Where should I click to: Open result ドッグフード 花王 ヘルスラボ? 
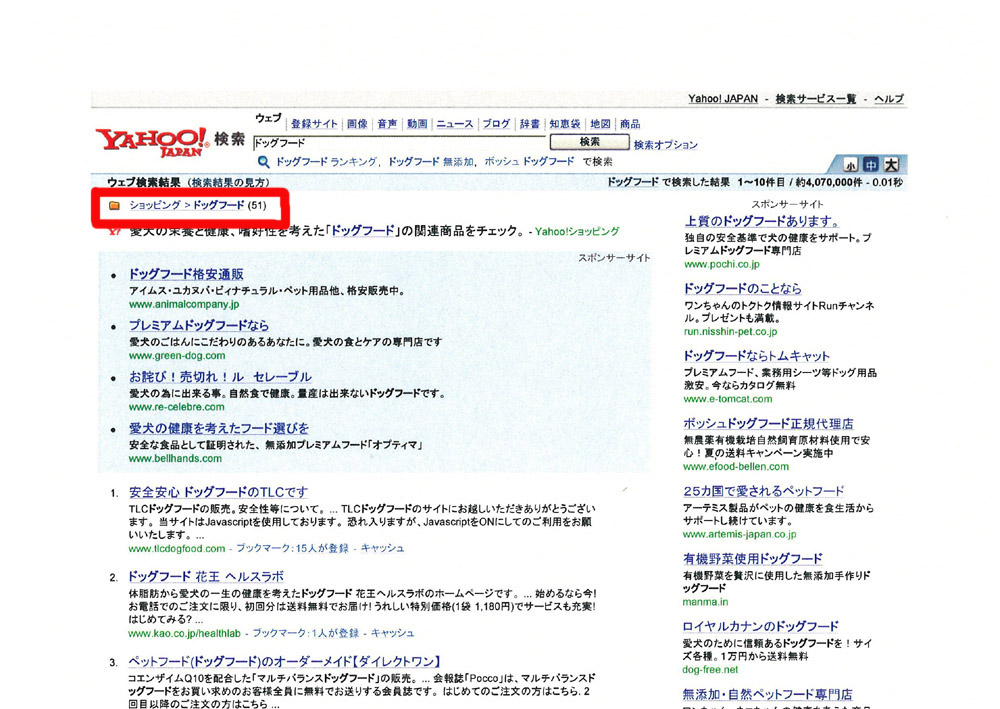click(x=206, y=576)
